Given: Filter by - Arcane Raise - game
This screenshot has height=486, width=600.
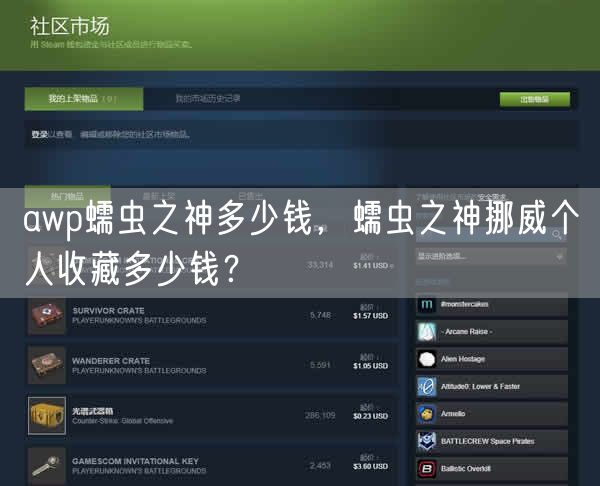Looking at the screenshot, I should pyautogui.click(x=466, y=331).
